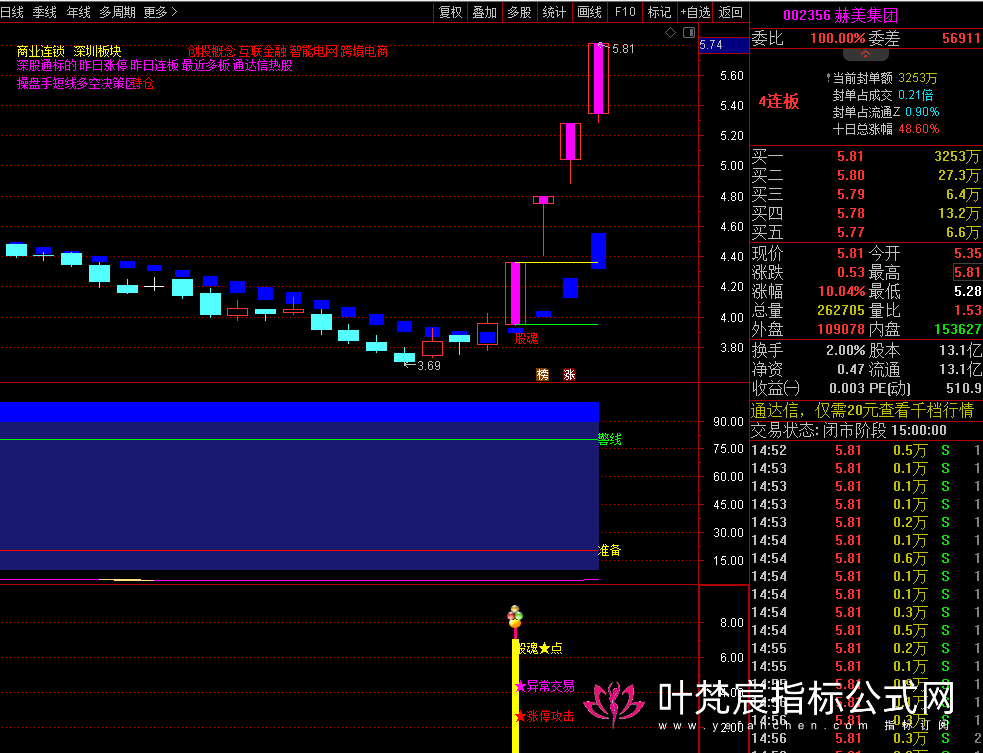Click the balloon marker in the indicator pane

[515, 616]
